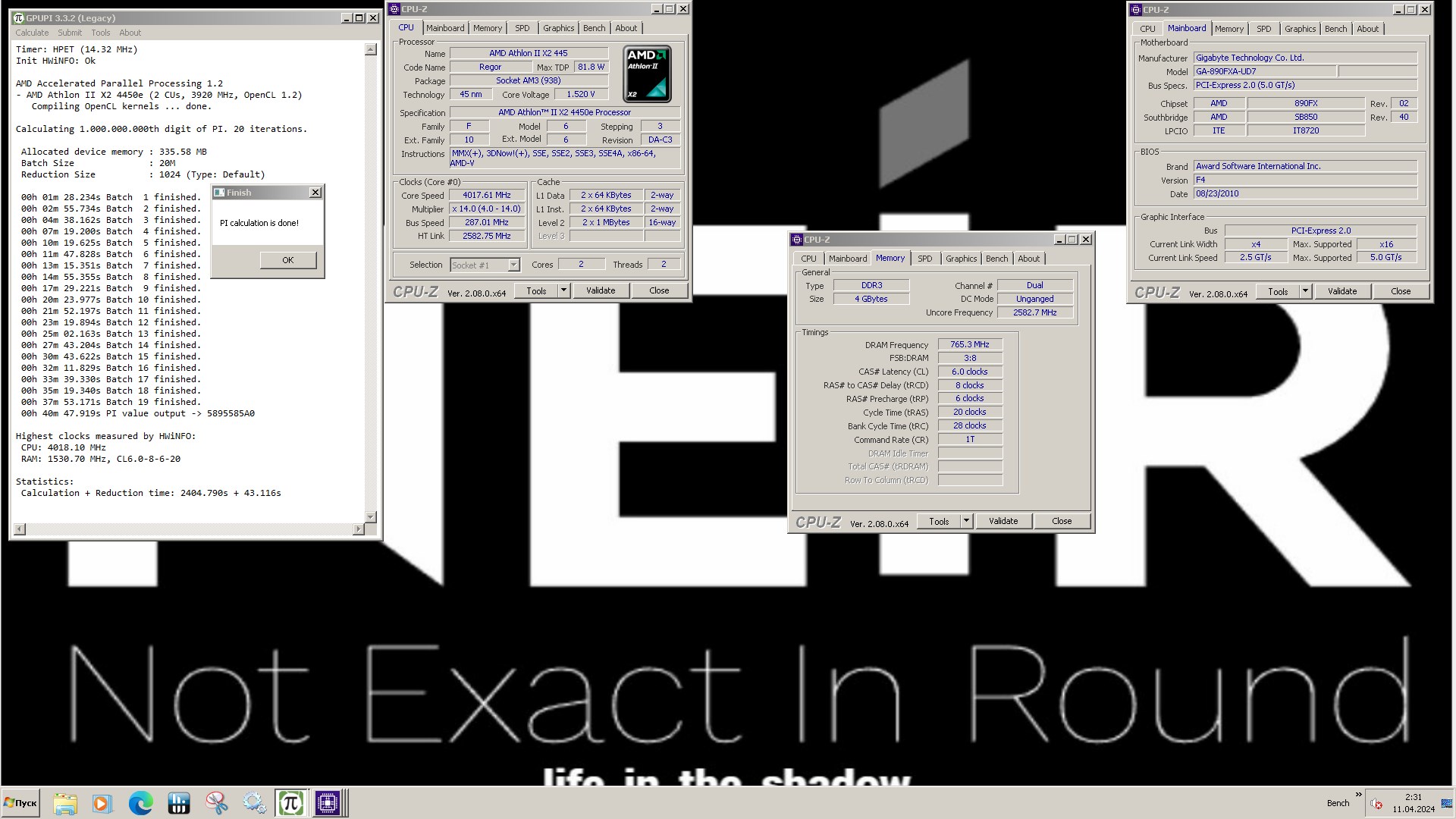Screen dimensions: 1456x819
Task: Launch Windows Media Player from taskbar
Action: pyautogui.click(x=102, y=803)
